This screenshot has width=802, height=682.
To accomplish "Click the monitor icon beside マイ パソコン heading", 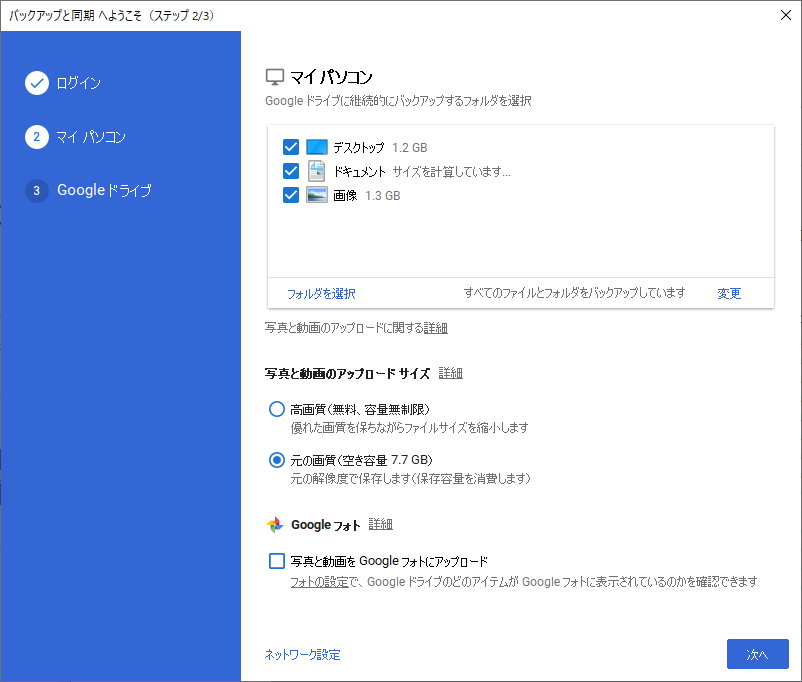I will (275, 77).
